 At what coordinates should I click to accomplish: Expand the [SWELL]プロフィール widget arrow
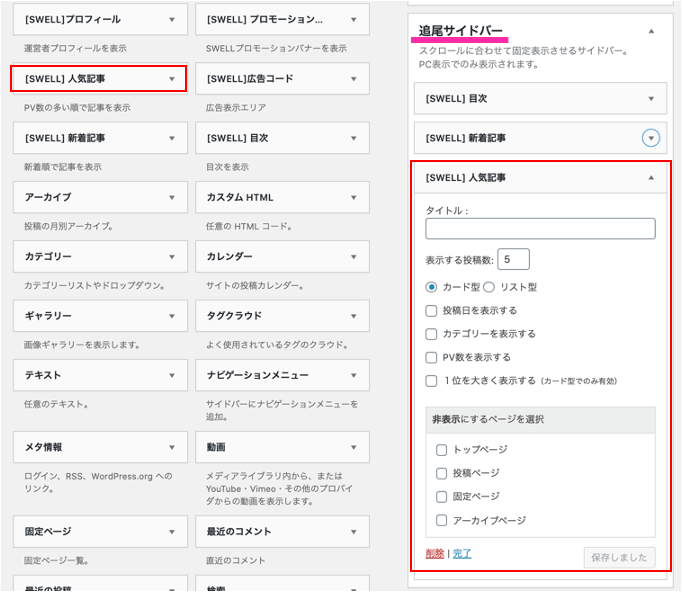click(172, 20)
